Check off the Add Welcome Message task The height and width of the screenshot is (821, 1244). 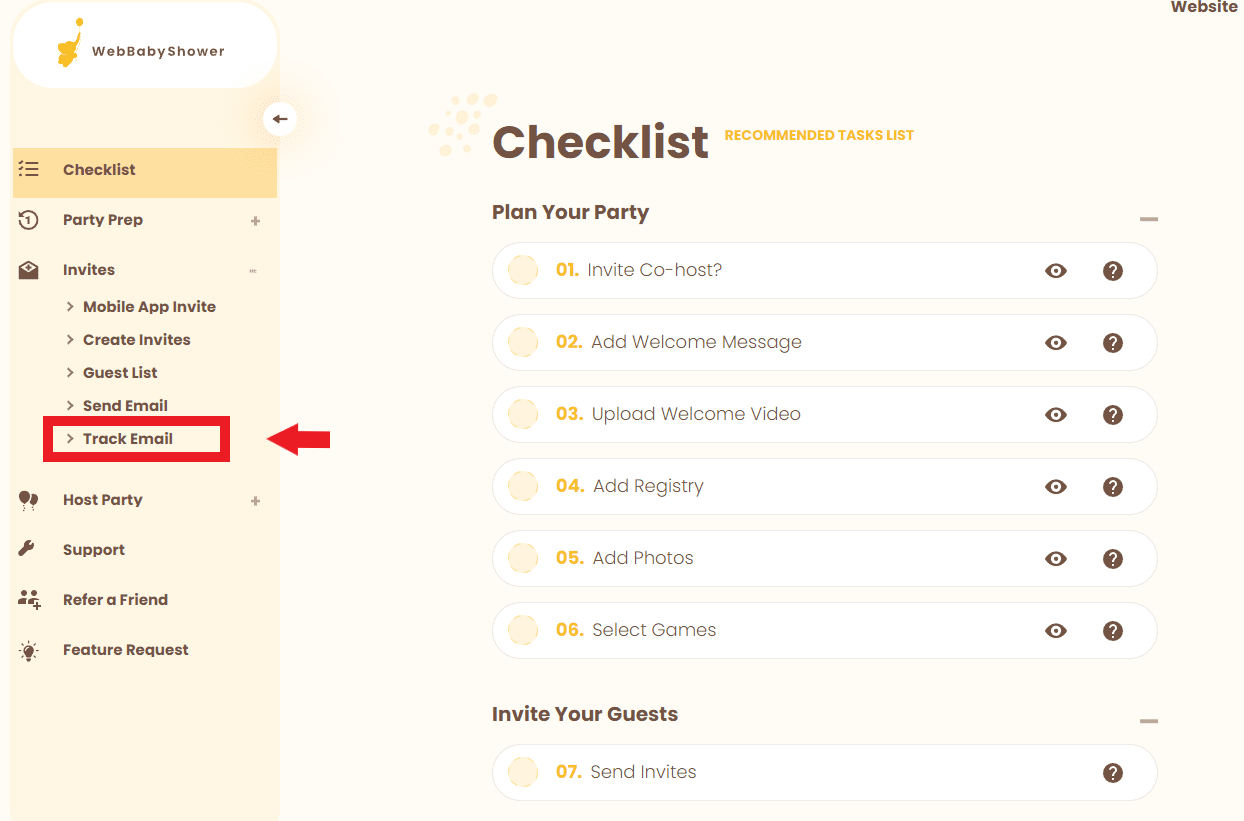tap(523, 342)
